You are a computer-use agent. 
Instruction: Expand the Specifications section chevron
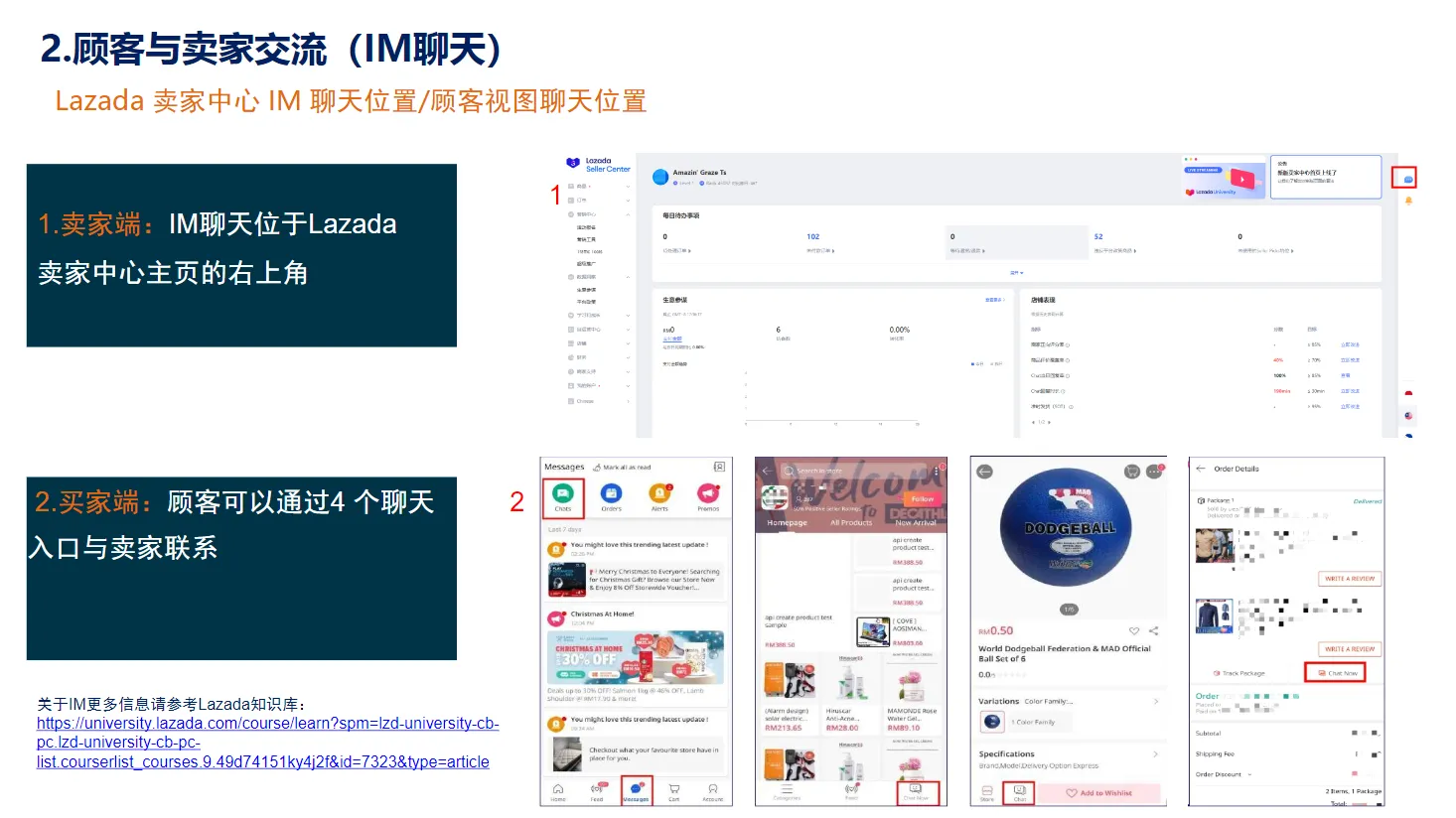click(1155, 753)
